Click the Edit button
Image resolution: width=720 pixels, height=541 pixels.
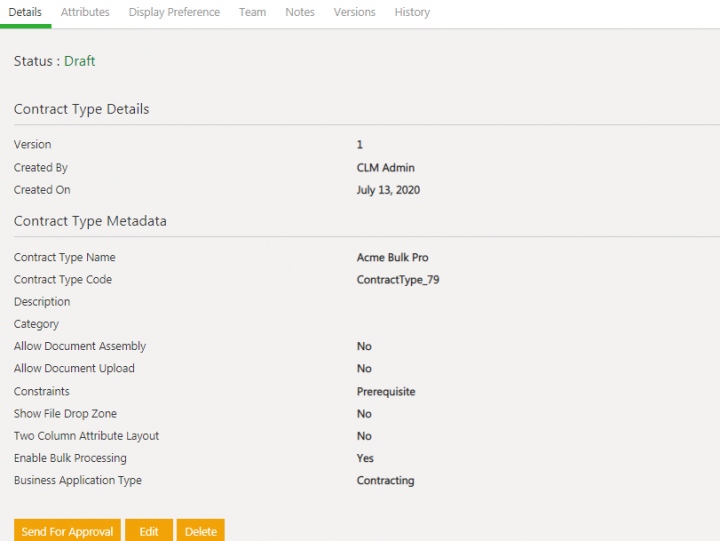click(x=149, y=530)
